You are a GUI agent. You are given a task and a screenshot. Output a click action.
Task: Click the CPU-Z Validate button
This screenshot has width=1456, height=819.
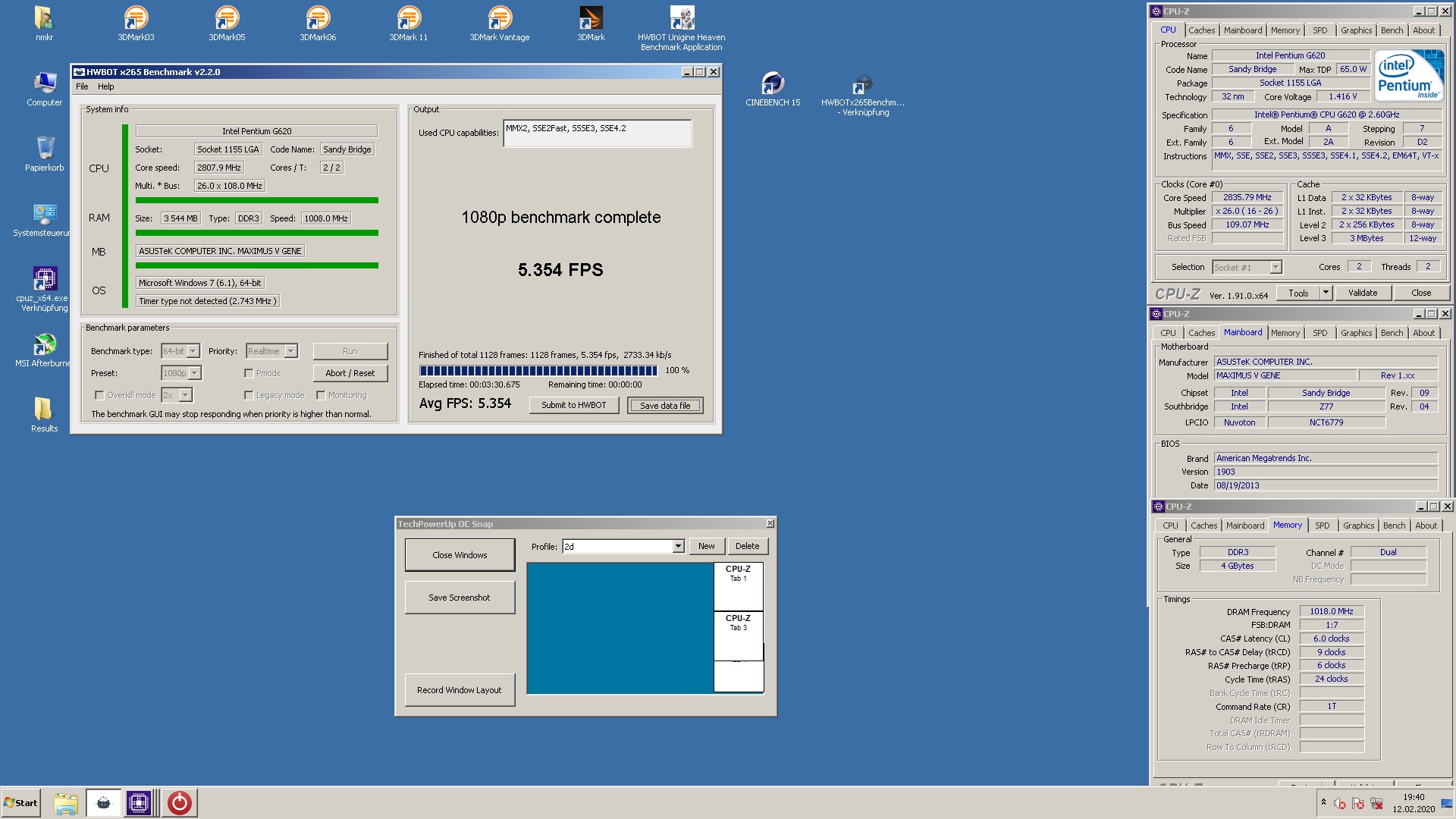coord(1362,293)
